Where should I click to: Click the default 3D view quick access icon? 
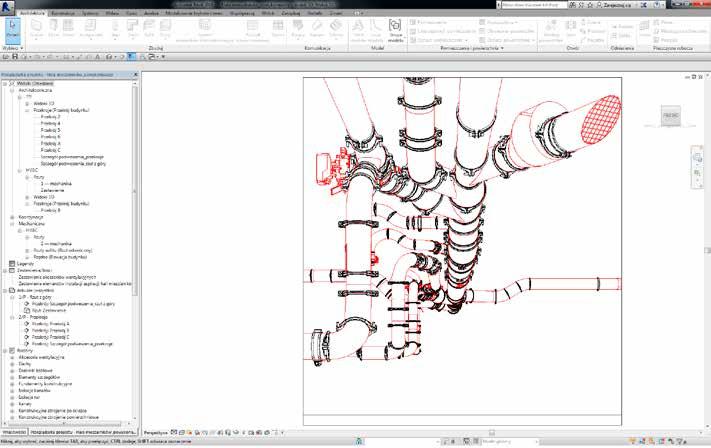coord(109,57)
